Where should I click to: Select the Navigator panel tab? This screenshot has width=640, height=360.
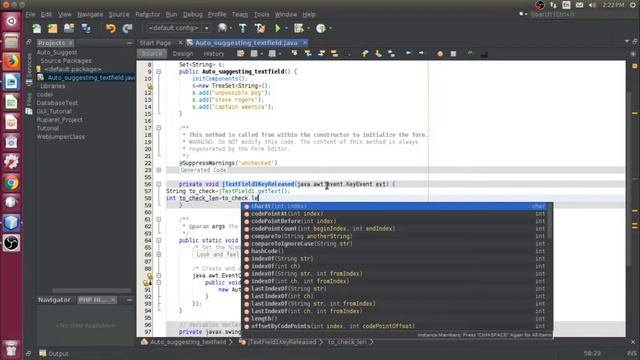pyautogui.click(x=54, y=300)
